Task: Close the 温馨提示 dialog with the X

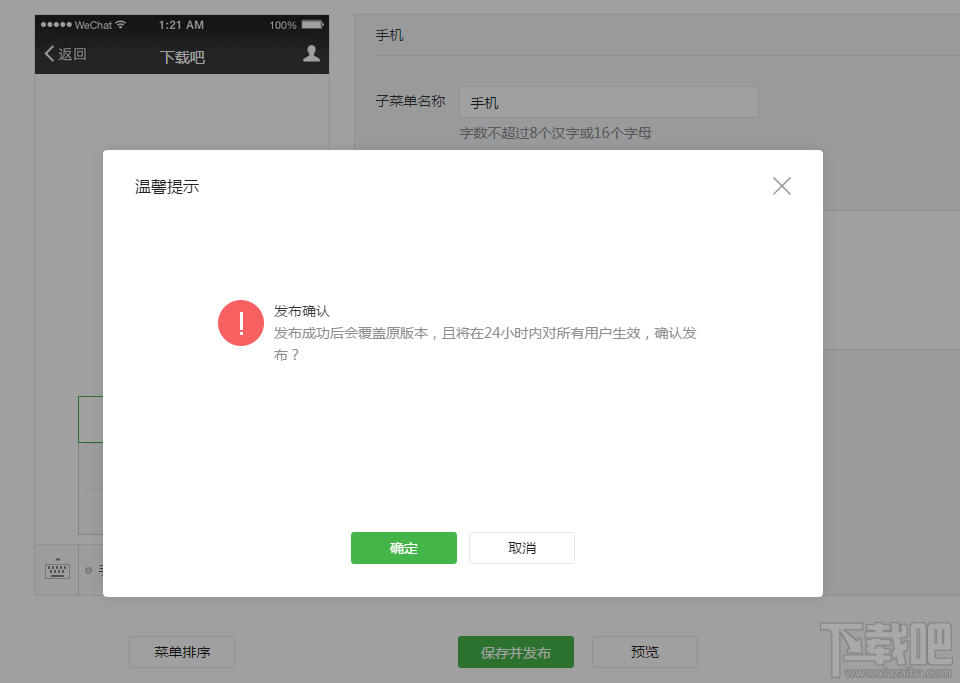Action: click(781, 186)
